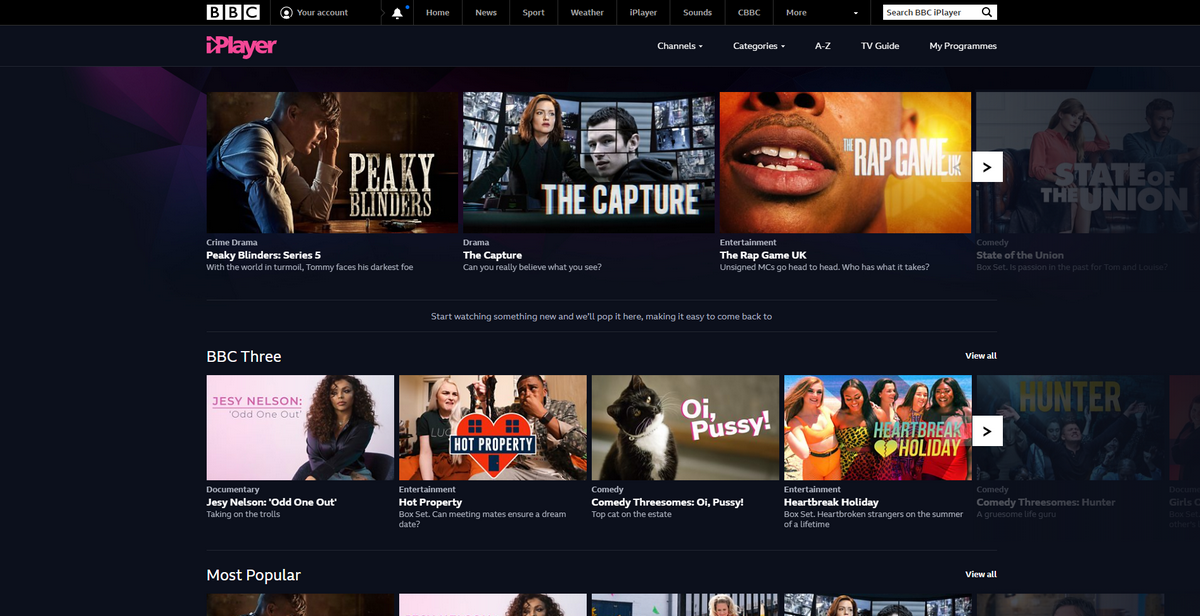Image resolution: width=1200 pixels, height=616 pixels.
Task: Open the Oi, Pussy! thumbnail
Action: pos(685,428)
